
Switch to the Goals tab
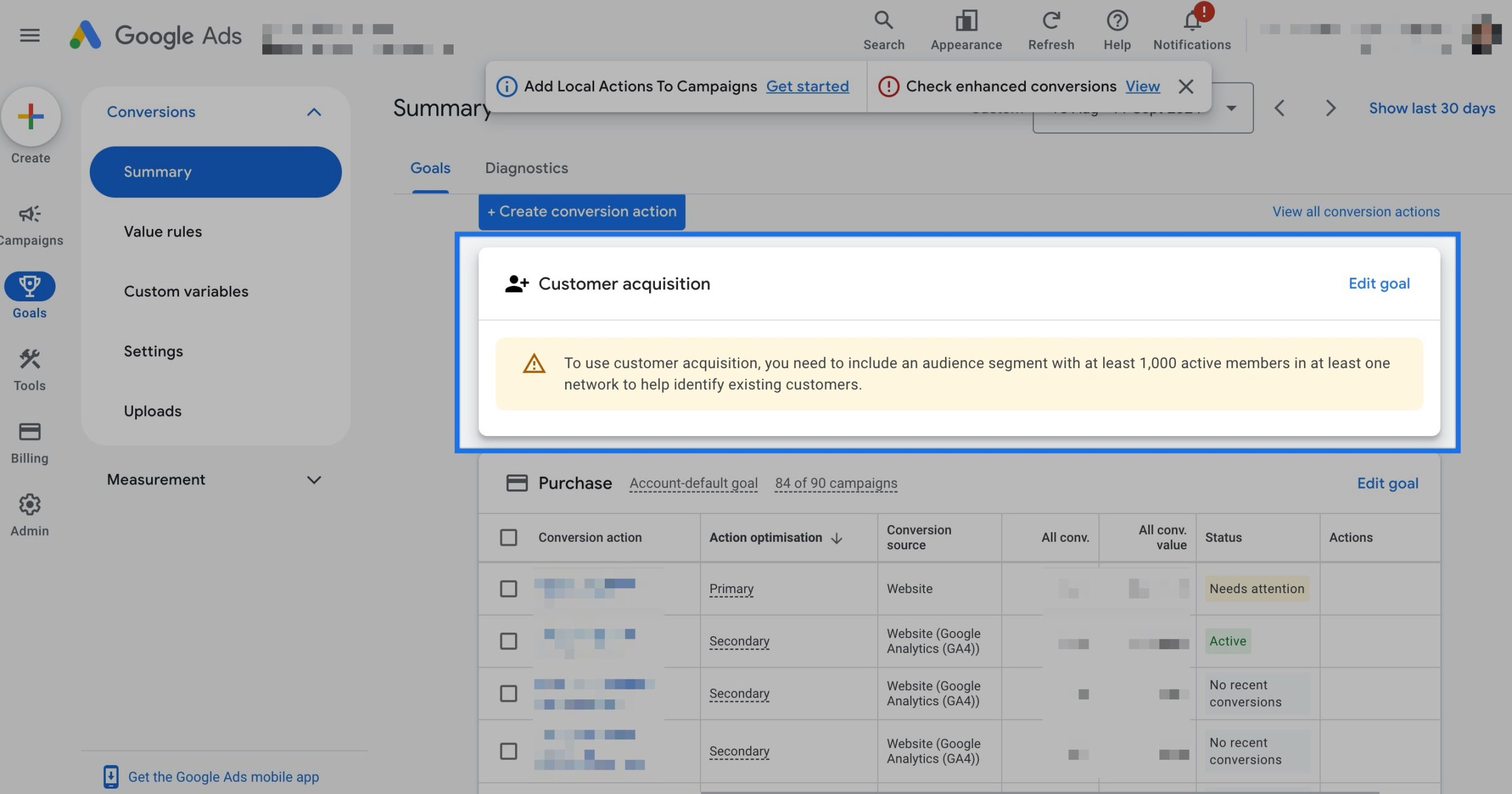click(x=430, y=168)
